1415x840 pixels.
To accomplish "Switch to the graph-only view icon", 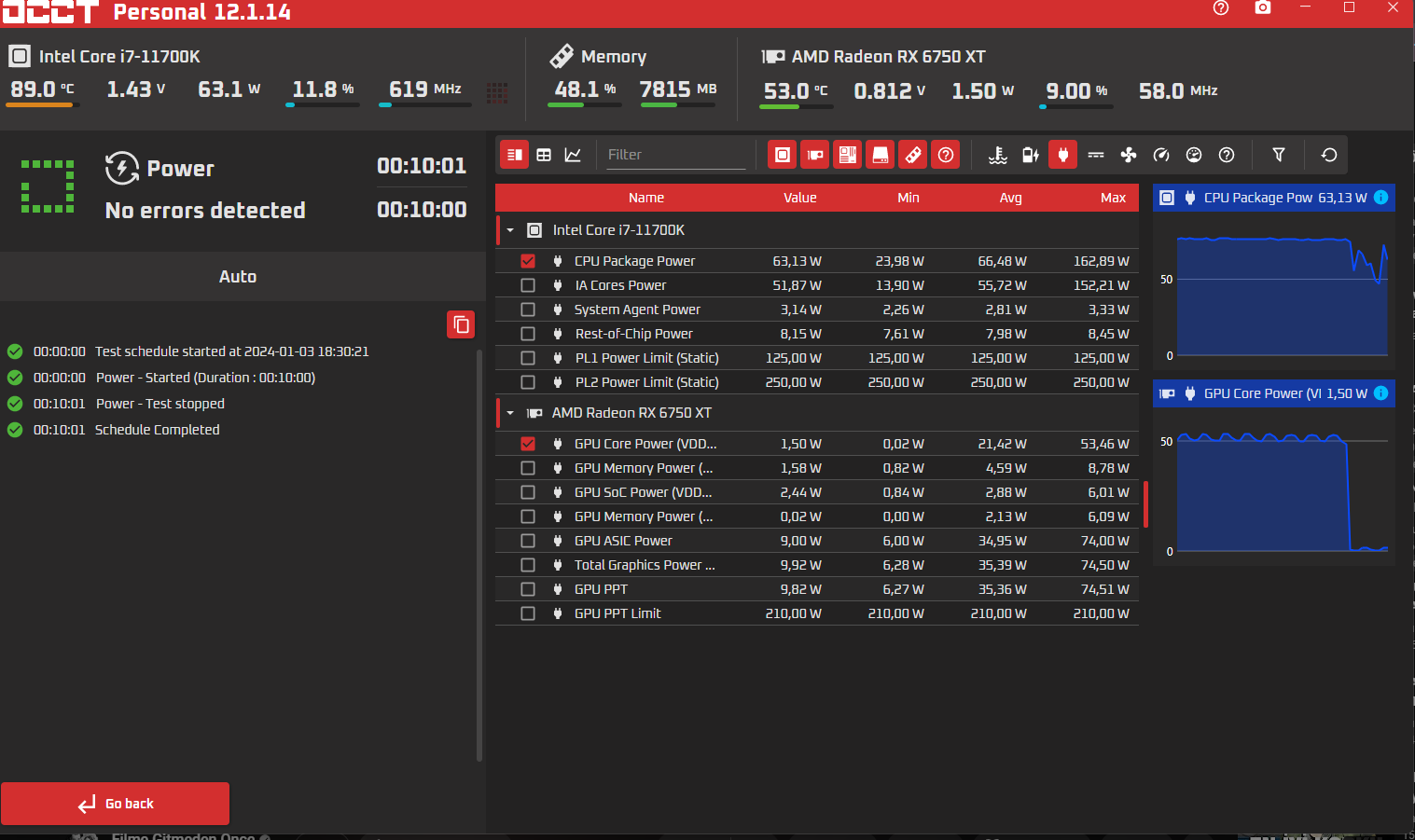I will pos(573,155).
